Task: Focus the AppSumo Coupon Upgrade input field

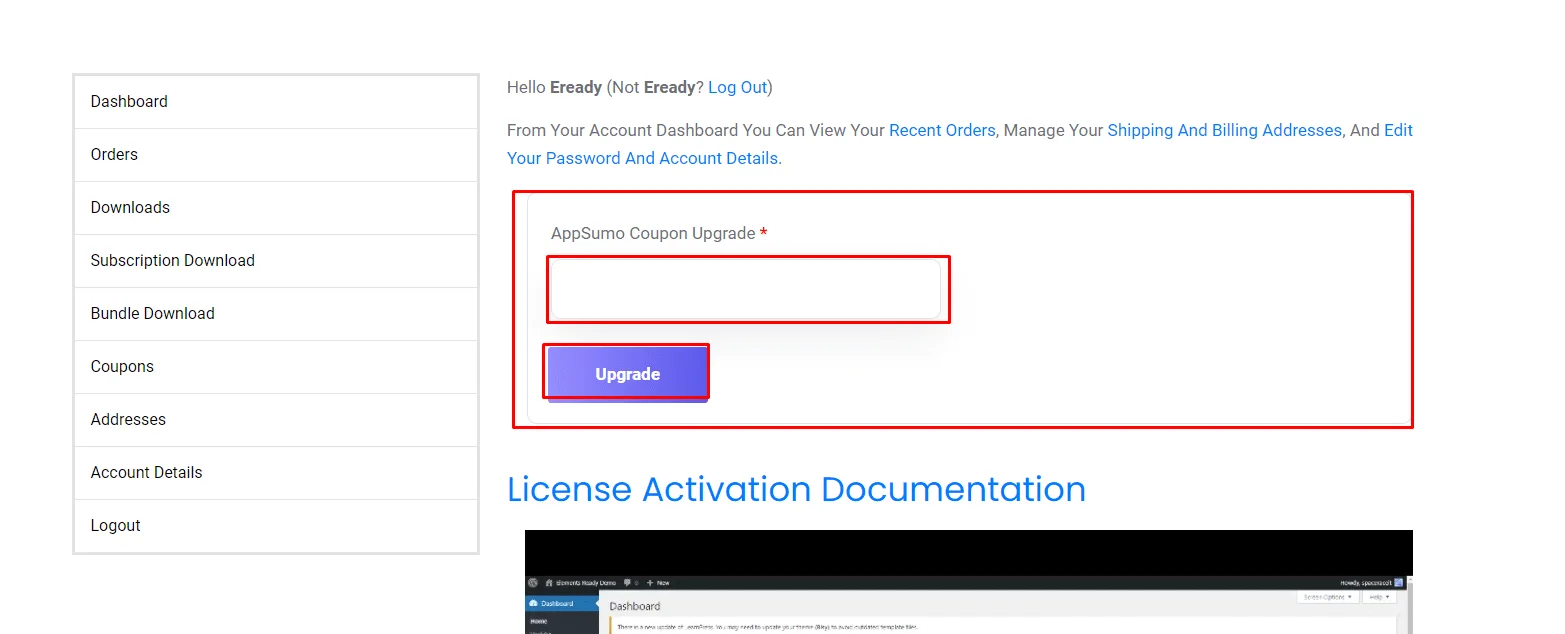Action: pyautogui.click(x=746, y=290)
